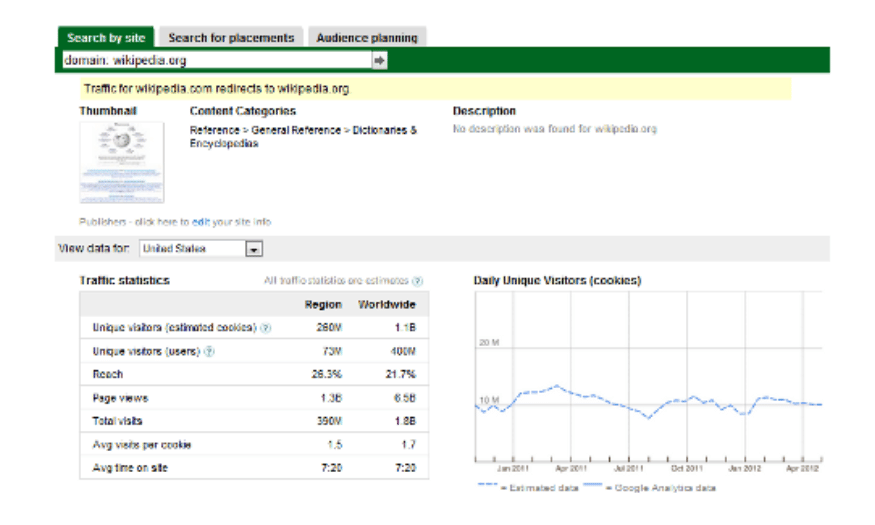Click the Apr 2011 axis label

pos(571,469)
